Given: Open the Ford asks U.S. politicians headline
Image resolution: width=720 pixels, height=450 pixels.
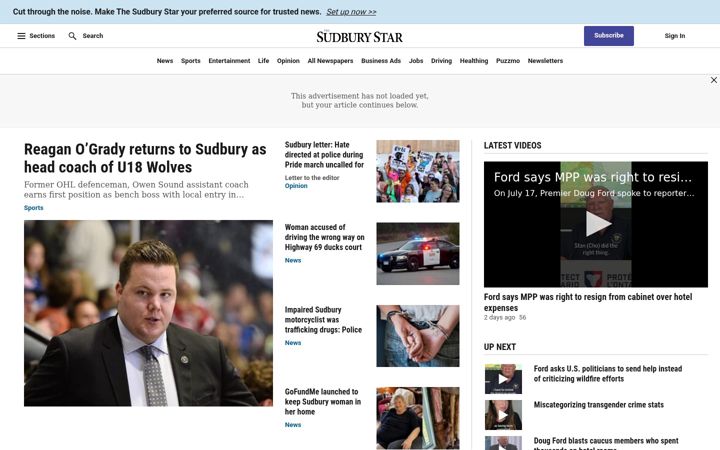Looking at the screenshot, I should click(x=608, y=374).
